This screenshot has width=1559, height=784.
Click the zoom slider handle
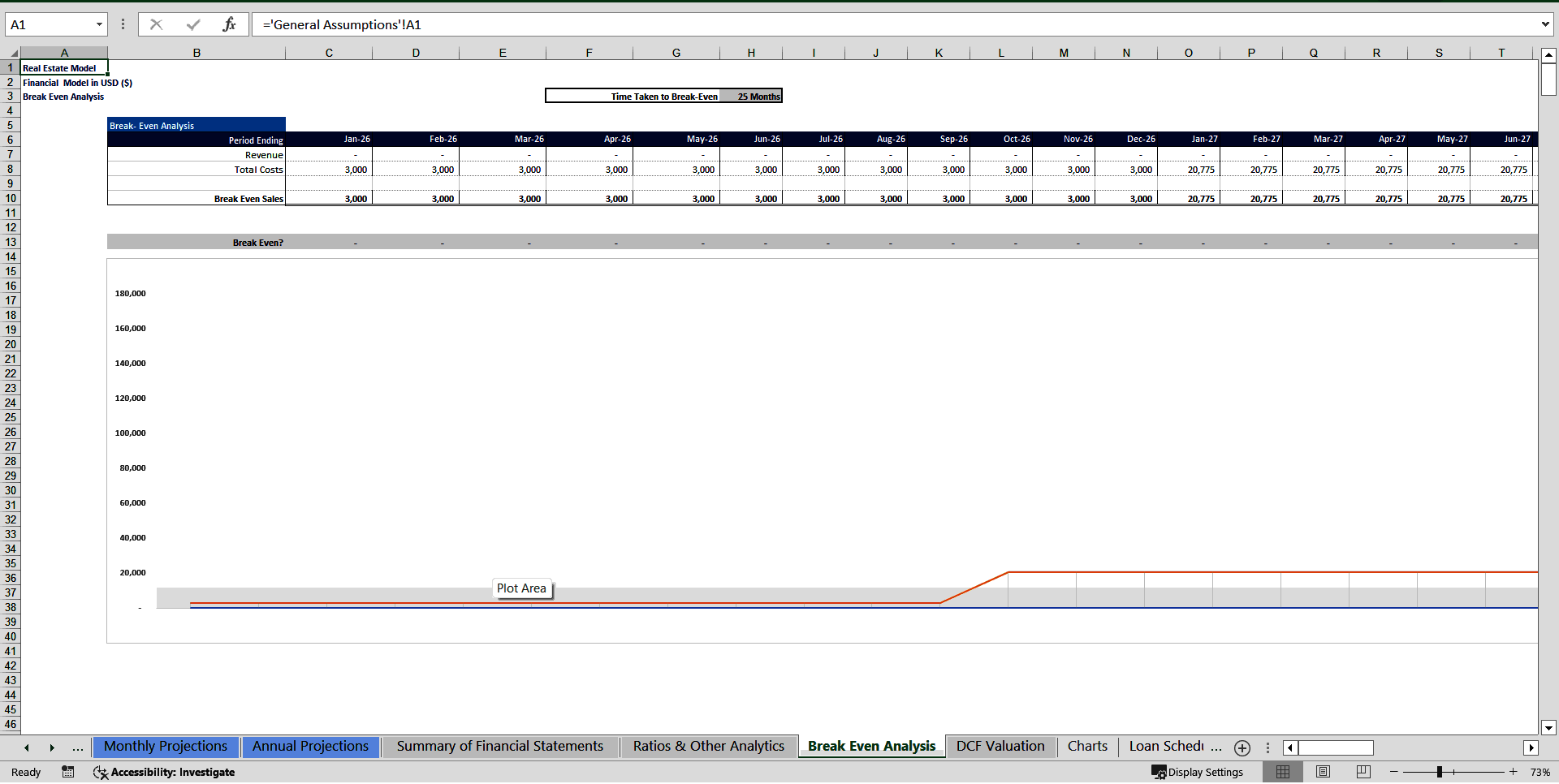click(x=1440, y=772)
